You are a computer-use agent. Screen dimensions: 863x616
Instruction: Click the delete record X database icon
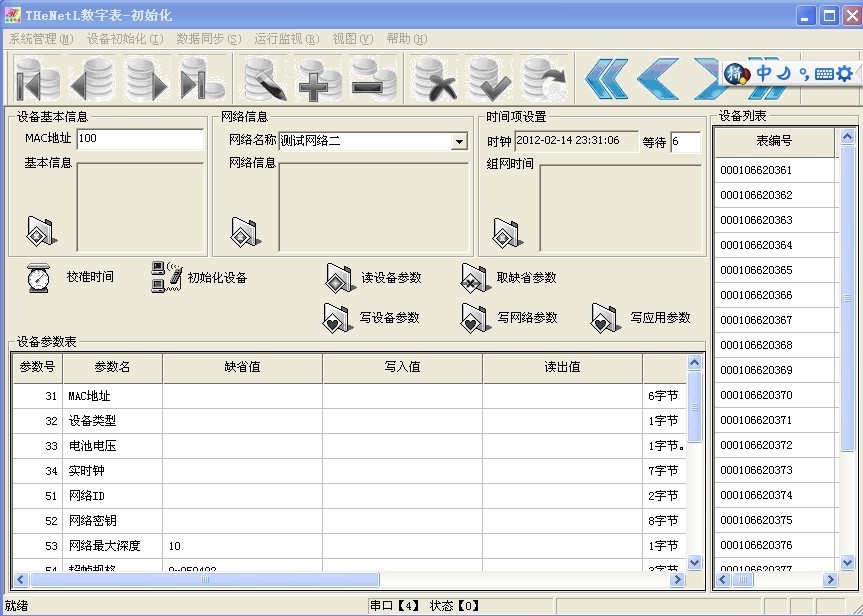click(x=435, y=79)
